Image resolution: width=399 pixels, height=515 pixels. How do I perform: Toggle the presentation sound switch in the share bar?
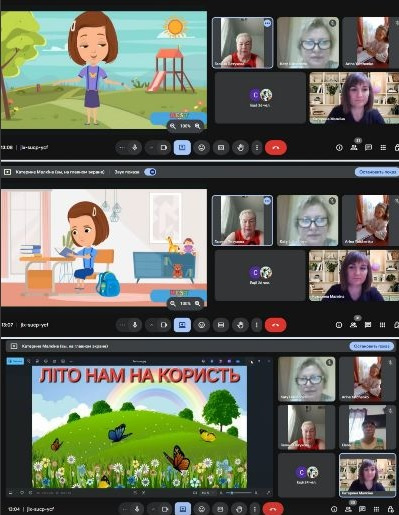pyautogui.click(x=150, y=172)
